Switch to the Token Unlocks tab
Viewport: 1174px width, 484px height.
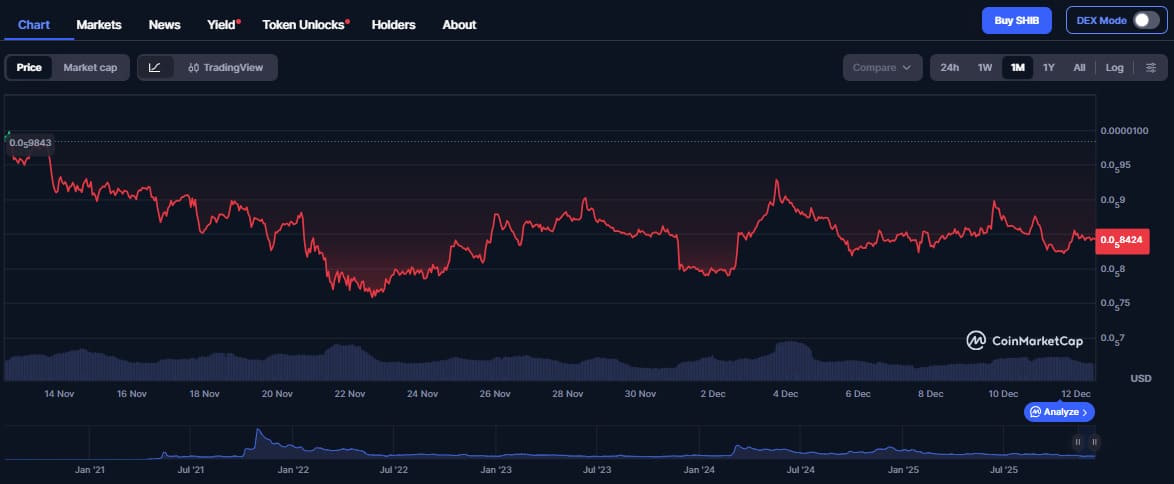pos(305,24)
